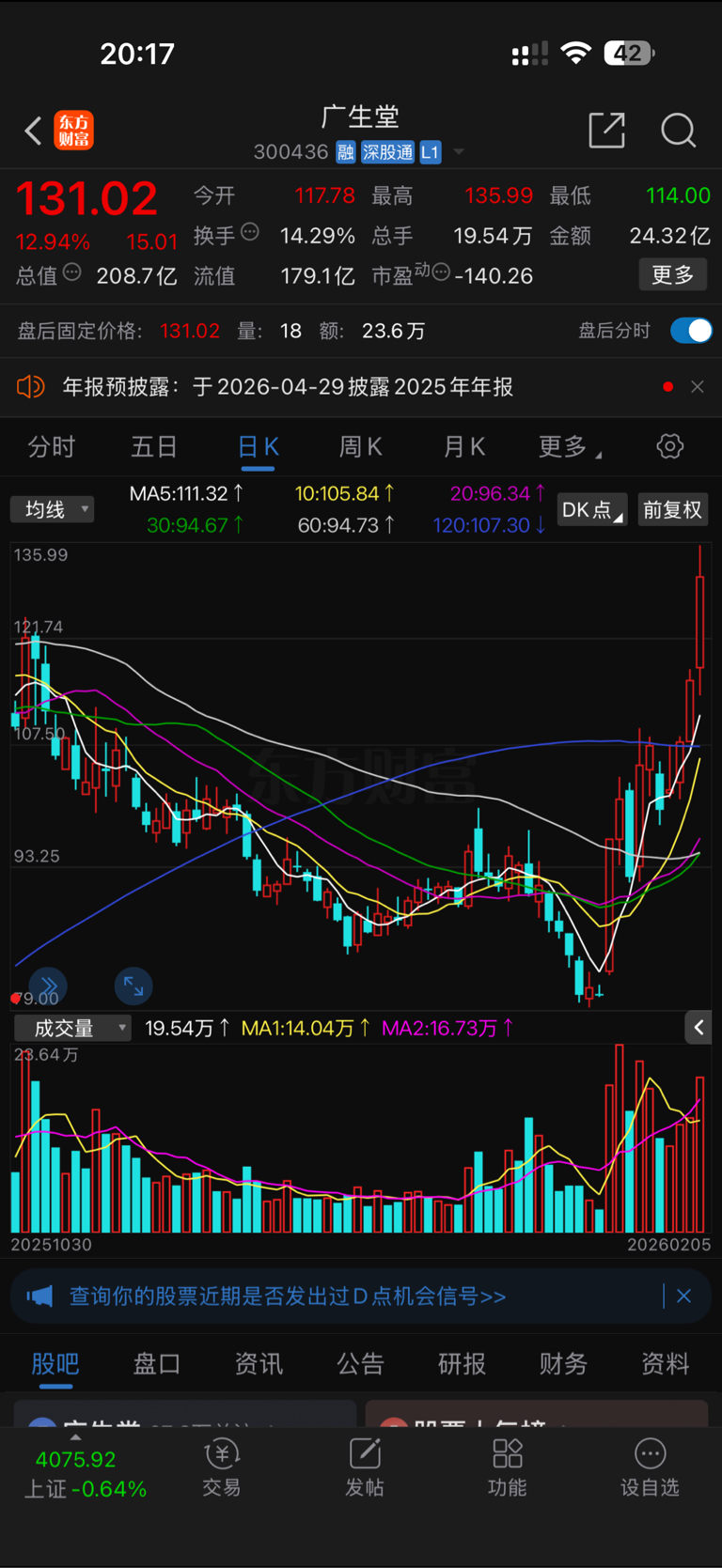Tap the 24.32亿 金额 value
The height and width of the screenshot is (1568, 722).
click(669, 236)
